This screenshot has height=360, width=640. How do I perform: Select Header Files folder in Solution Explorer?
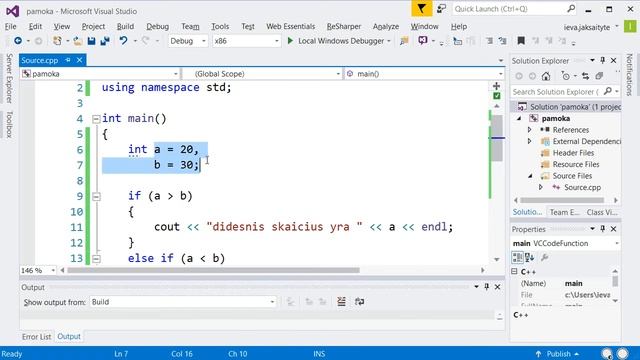(x=573, y=153)
